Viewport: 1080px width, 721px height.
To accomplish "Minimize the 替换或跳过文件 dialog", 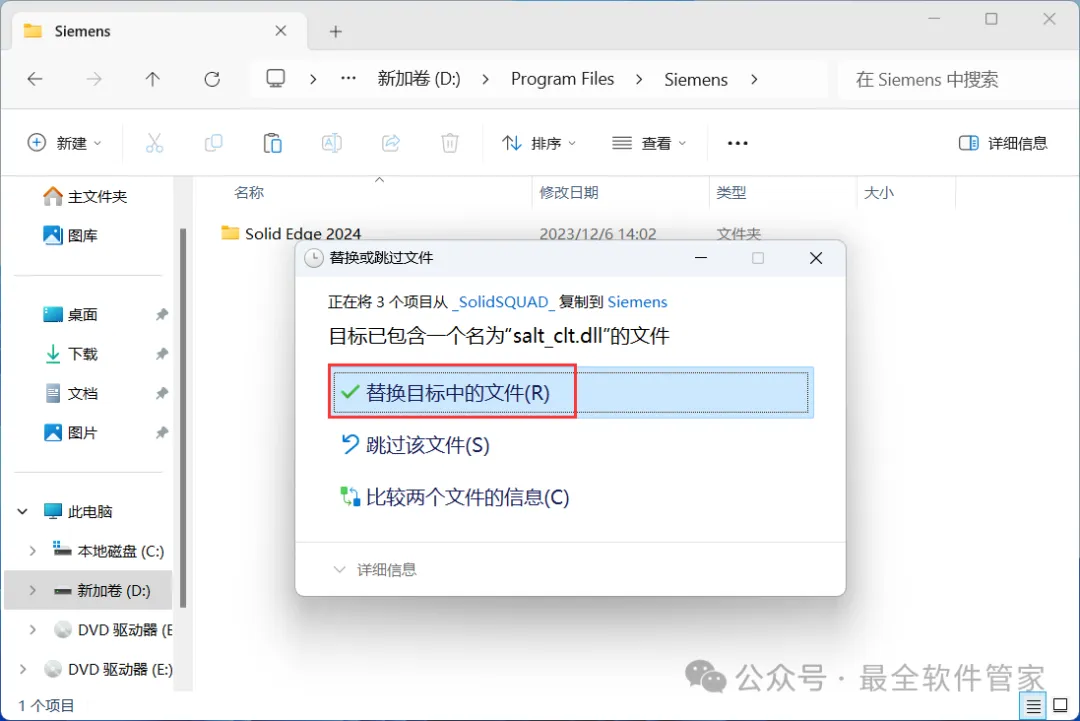I will [701, 258].
